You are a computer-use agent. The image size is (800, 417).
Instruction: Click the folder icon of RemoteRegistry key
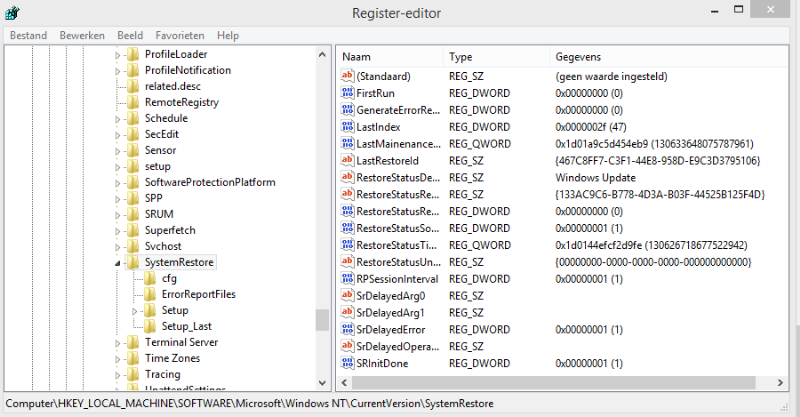[x=133, y=102]
